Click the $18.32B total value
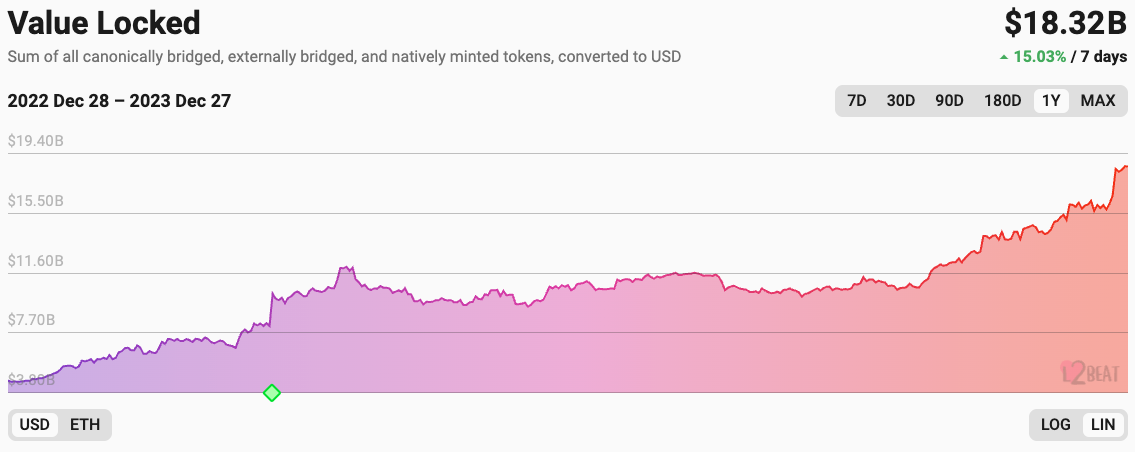This screenshot has width=1135, height=452. (x=1065, y=22)
